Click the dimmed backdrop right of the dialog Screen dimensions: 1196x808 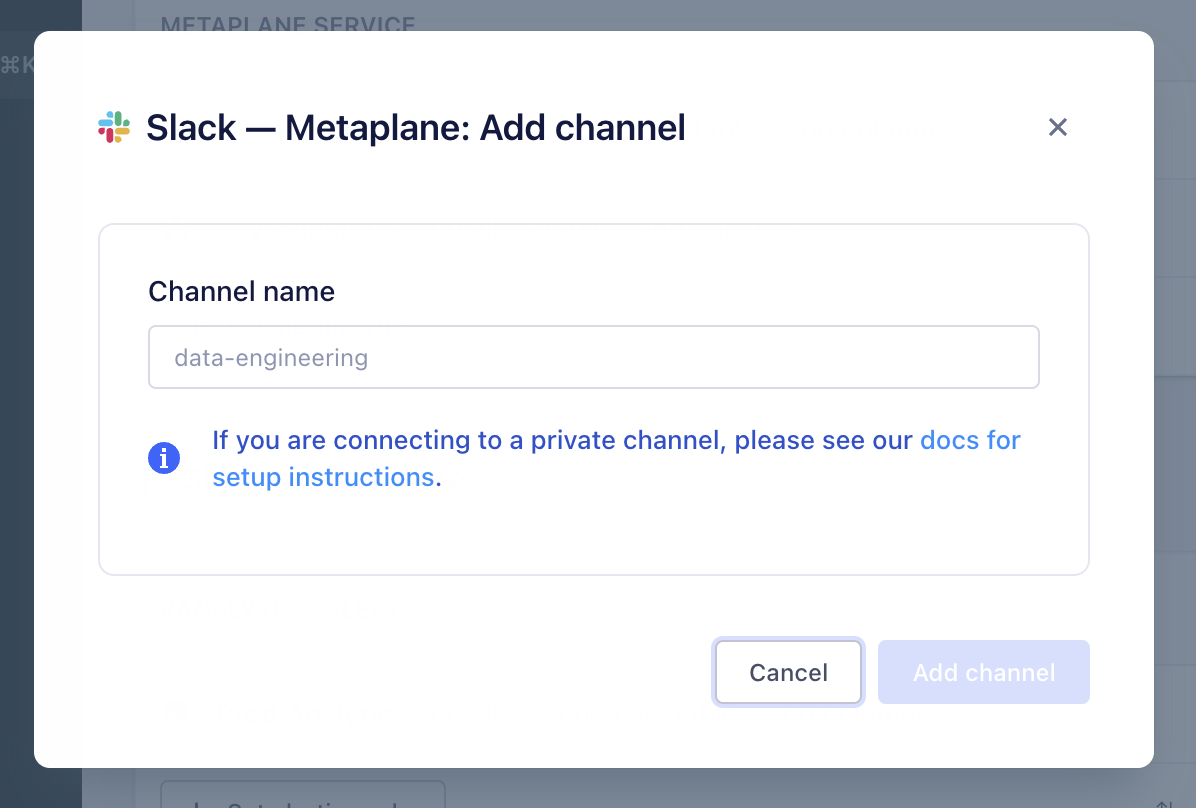tap(1175, 400)
